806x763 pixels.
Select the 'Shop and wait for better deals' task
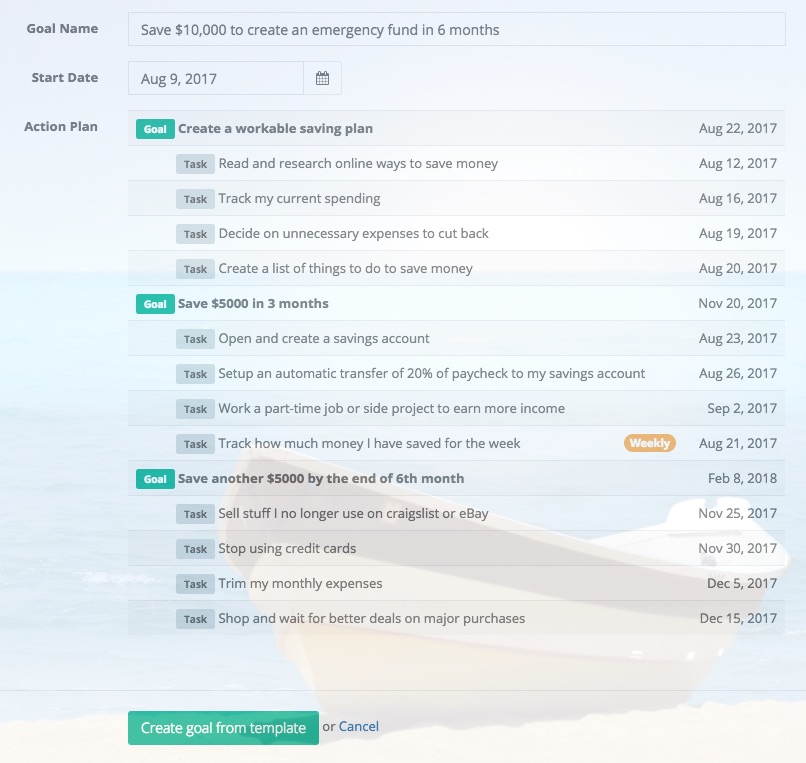click(x=371, y=619)
